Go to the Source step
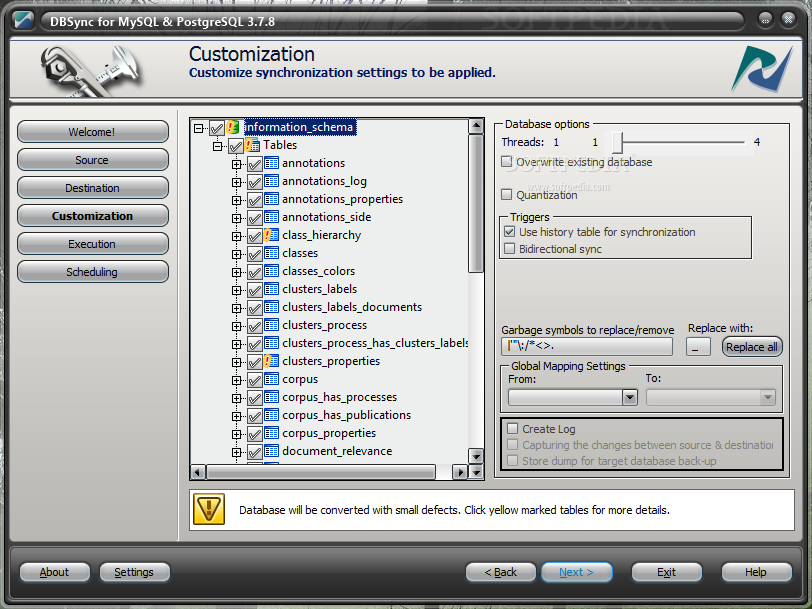The height and width of the screenshot is (609, 812). click(92, 160)
